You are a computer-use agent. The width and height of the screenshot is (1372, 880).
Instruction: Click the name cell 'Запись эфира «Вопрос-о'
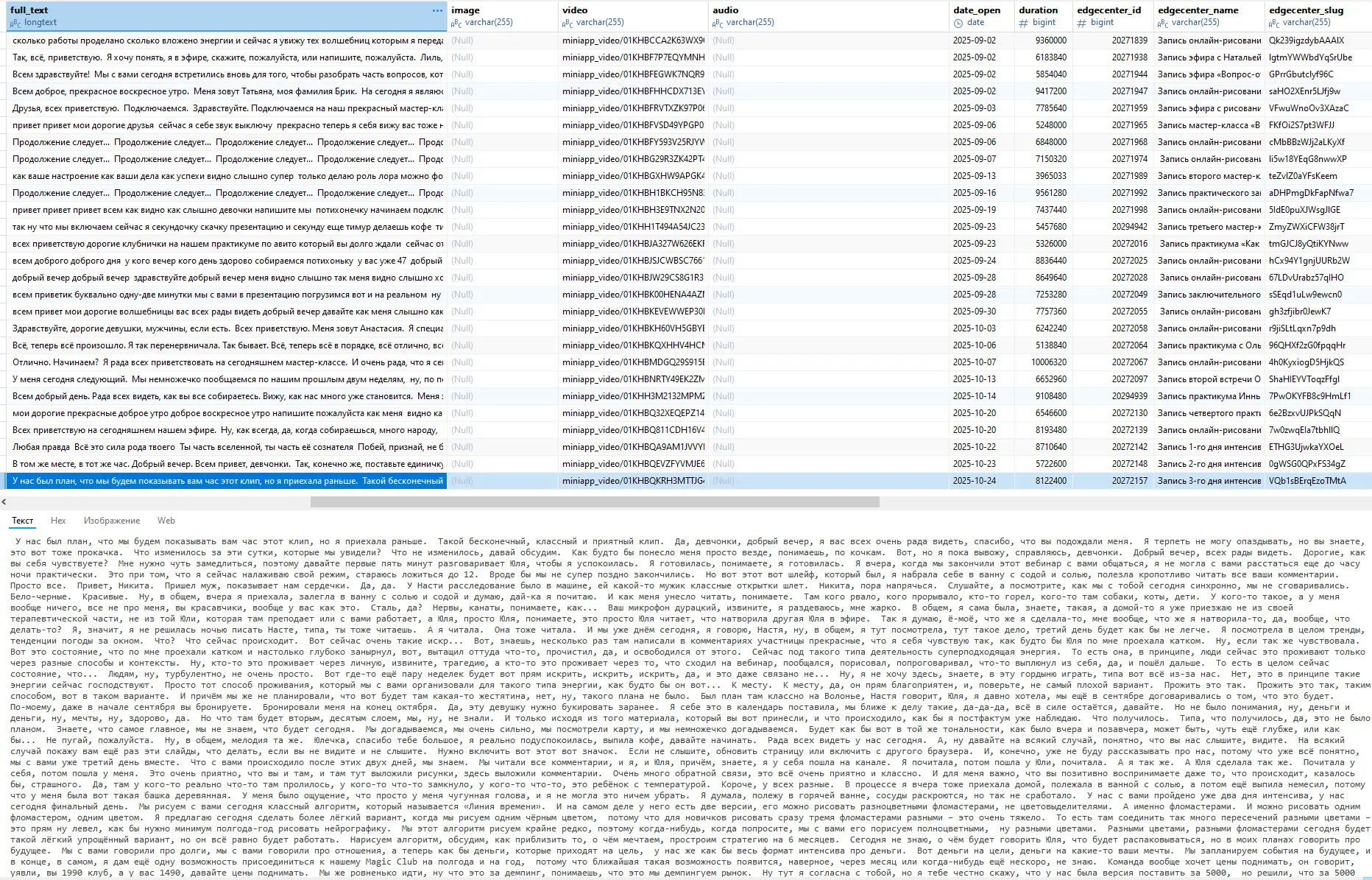coord(1209,74)
